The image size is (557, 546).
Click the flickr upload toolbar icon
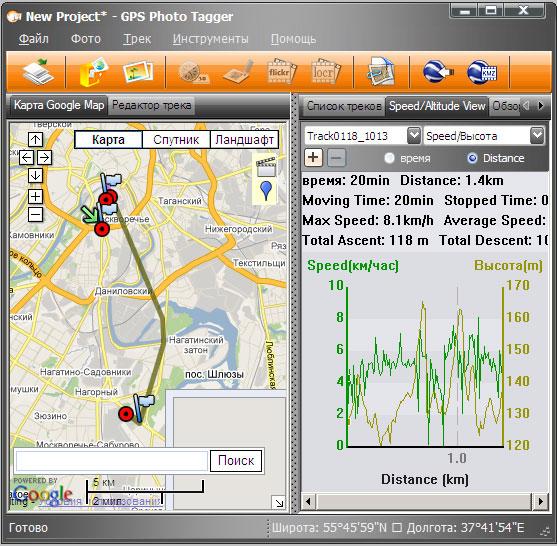[x=281, y=72]
